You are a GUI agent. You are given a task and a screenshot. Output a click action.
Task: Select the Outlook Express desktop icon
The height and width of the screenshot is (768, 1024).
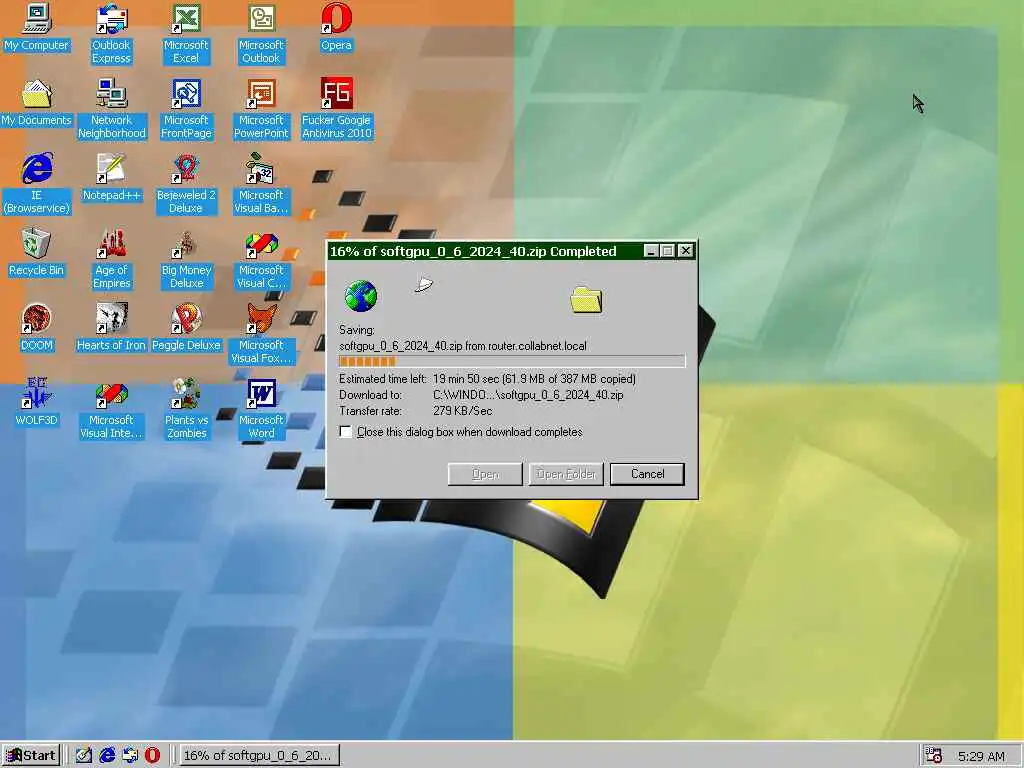pyautogui.click(x=111, y=33)
